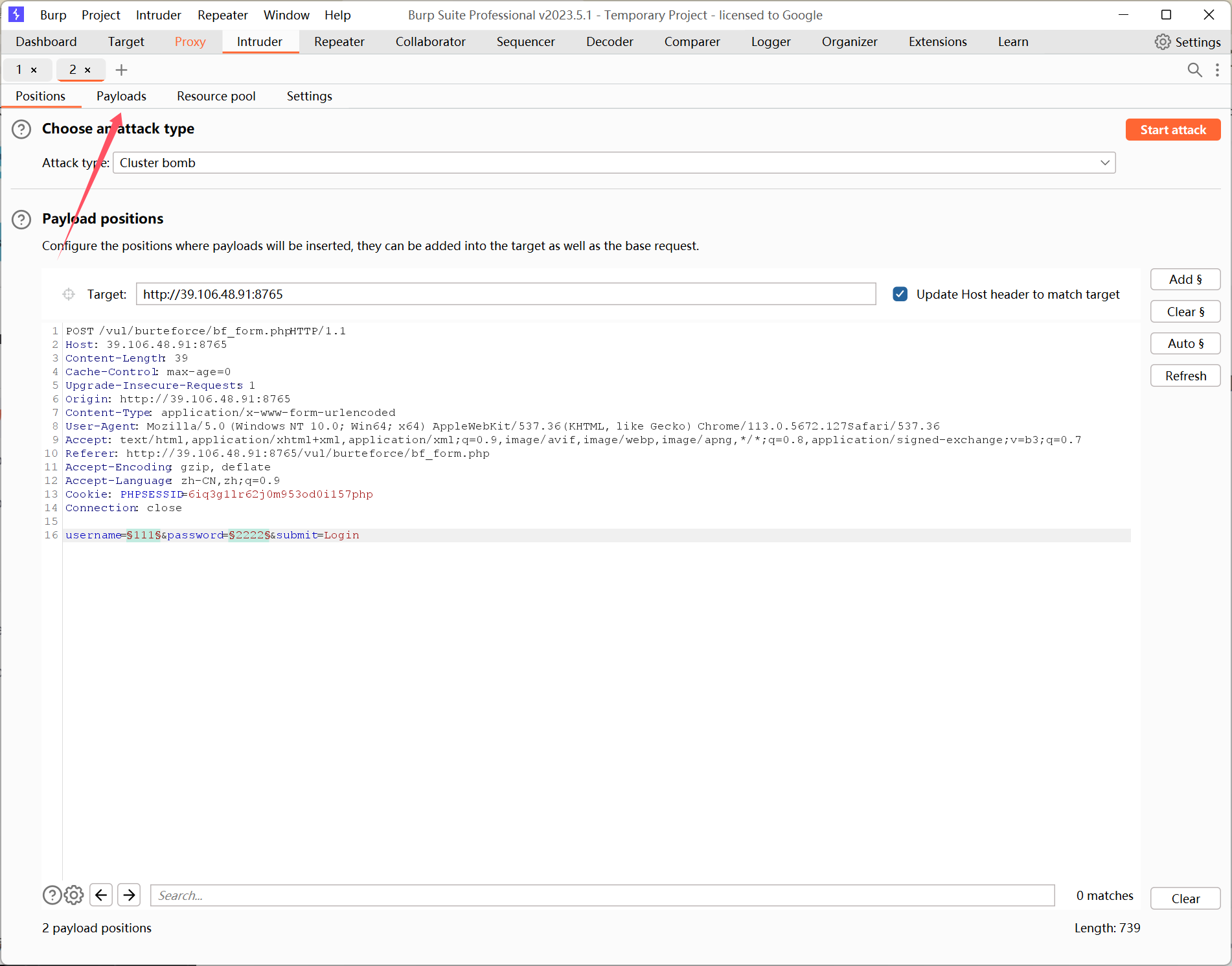Select the Positions sub-tab
This screenshot has width=1232, height=966.
[x=41, y=97]
